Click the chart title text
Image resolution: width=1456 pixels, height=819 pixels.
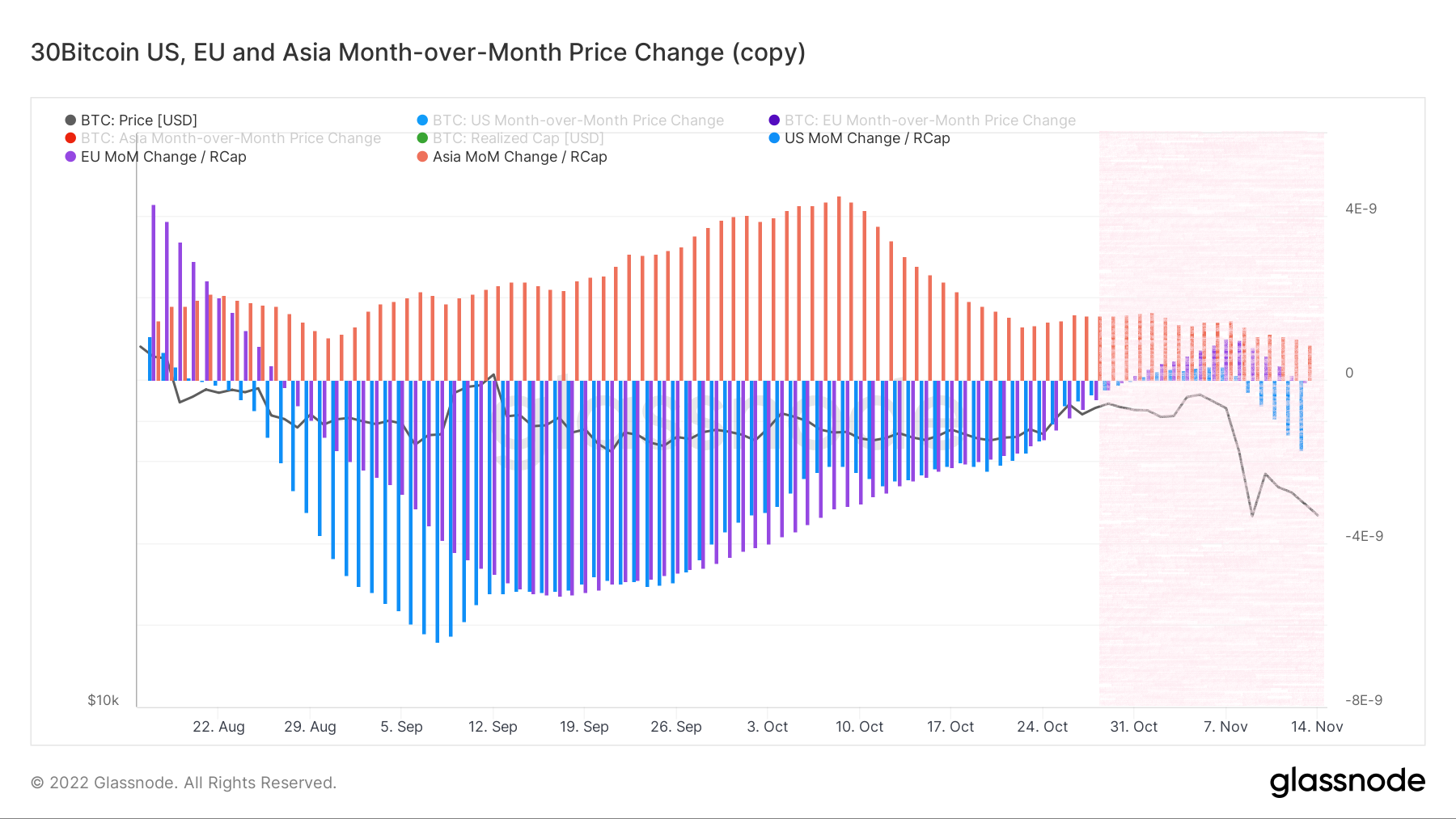[x=418, y=53]
